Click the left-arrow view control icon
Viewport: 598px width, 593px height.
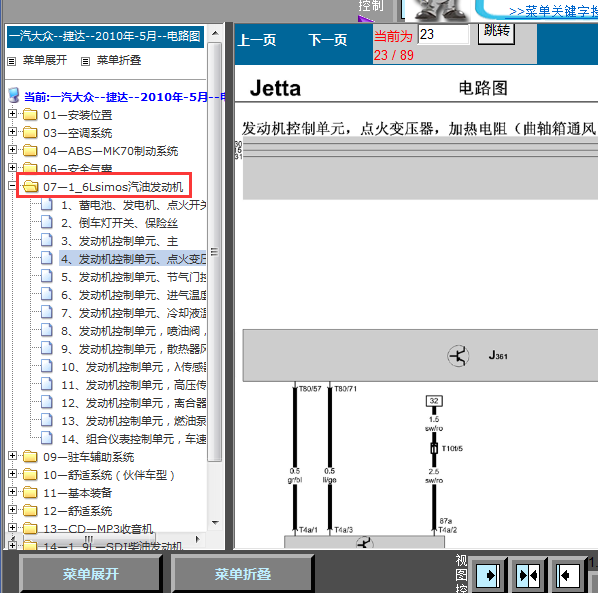(x=568, y=575)
